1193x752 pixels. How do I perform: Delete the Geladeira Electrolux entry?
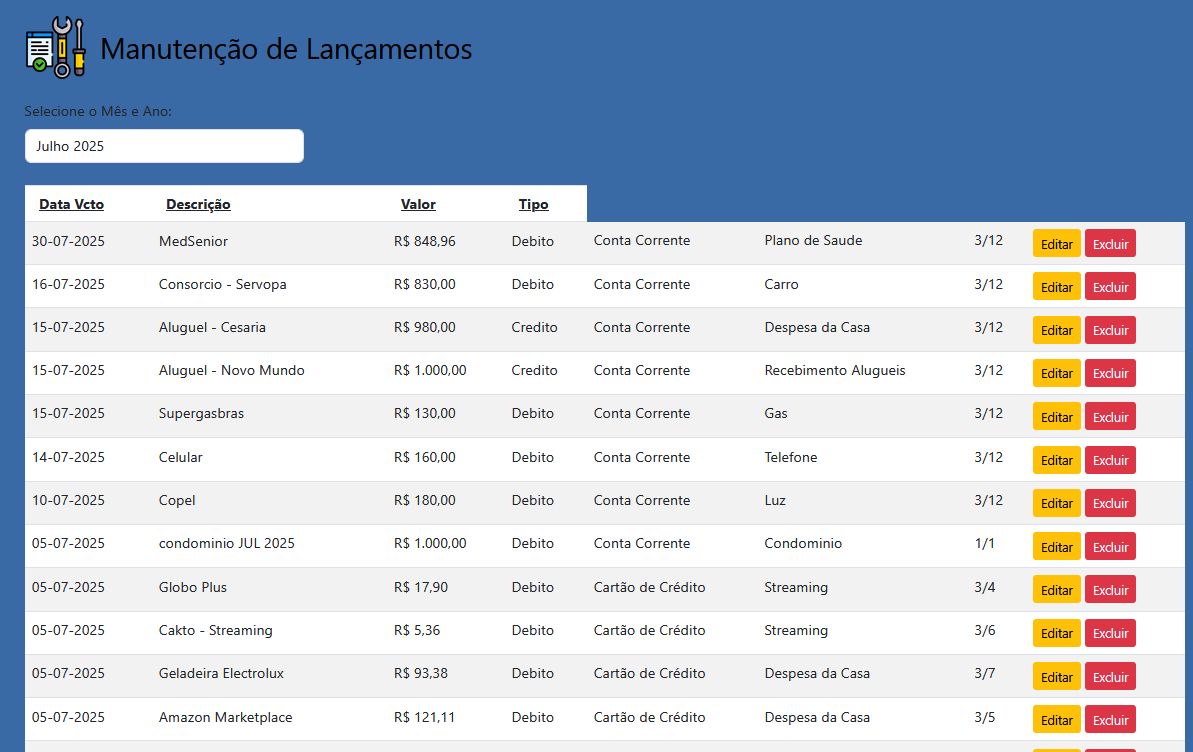coord(1110,677)
